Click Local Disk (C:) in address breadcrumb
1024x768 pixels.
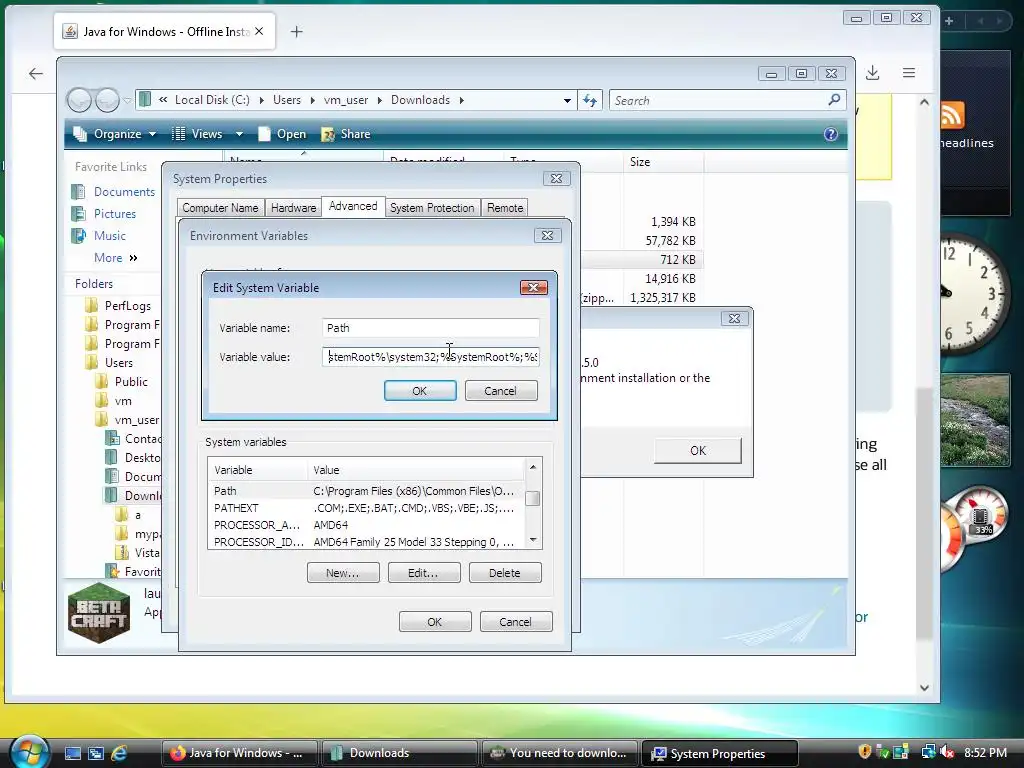click(x=212, y=100)
